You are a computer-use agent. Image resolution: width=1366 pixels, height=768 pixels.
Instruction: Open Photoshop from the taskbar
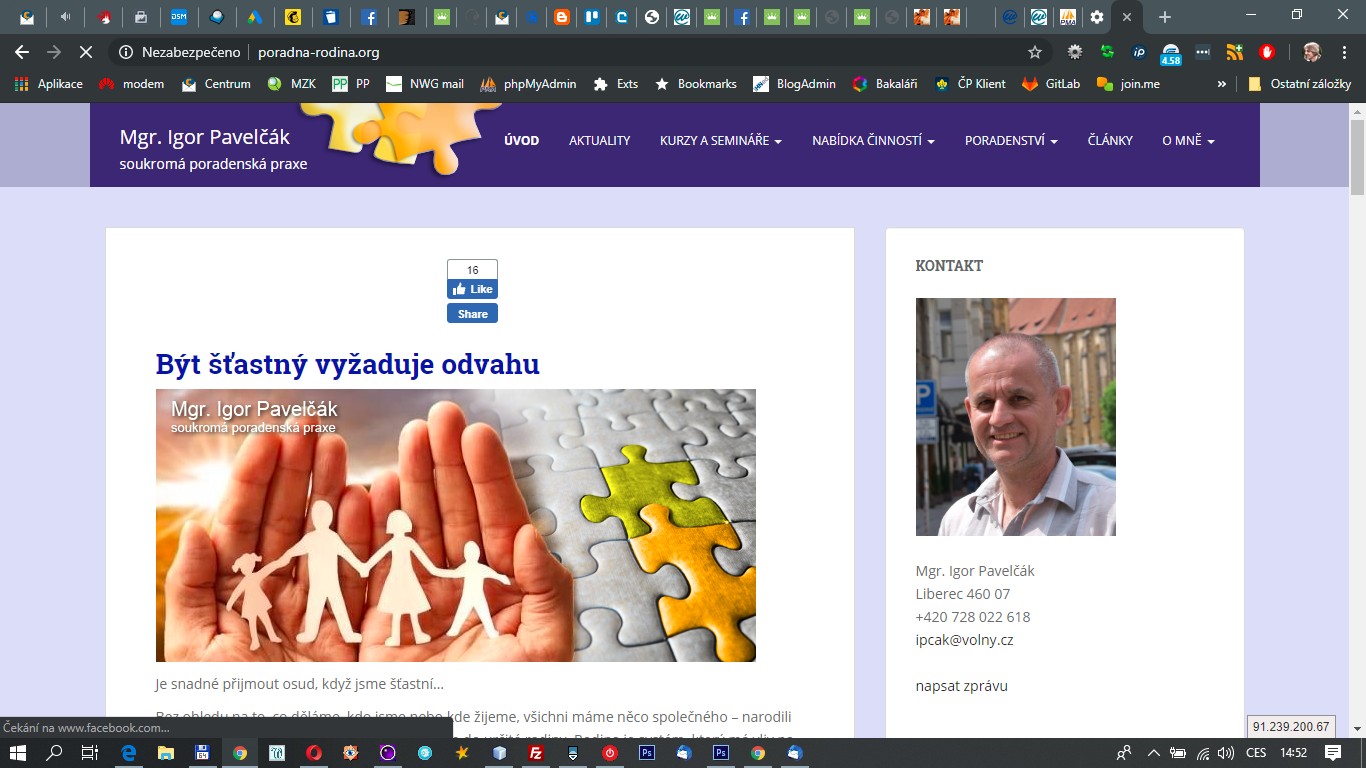click(x=648, y=753)
